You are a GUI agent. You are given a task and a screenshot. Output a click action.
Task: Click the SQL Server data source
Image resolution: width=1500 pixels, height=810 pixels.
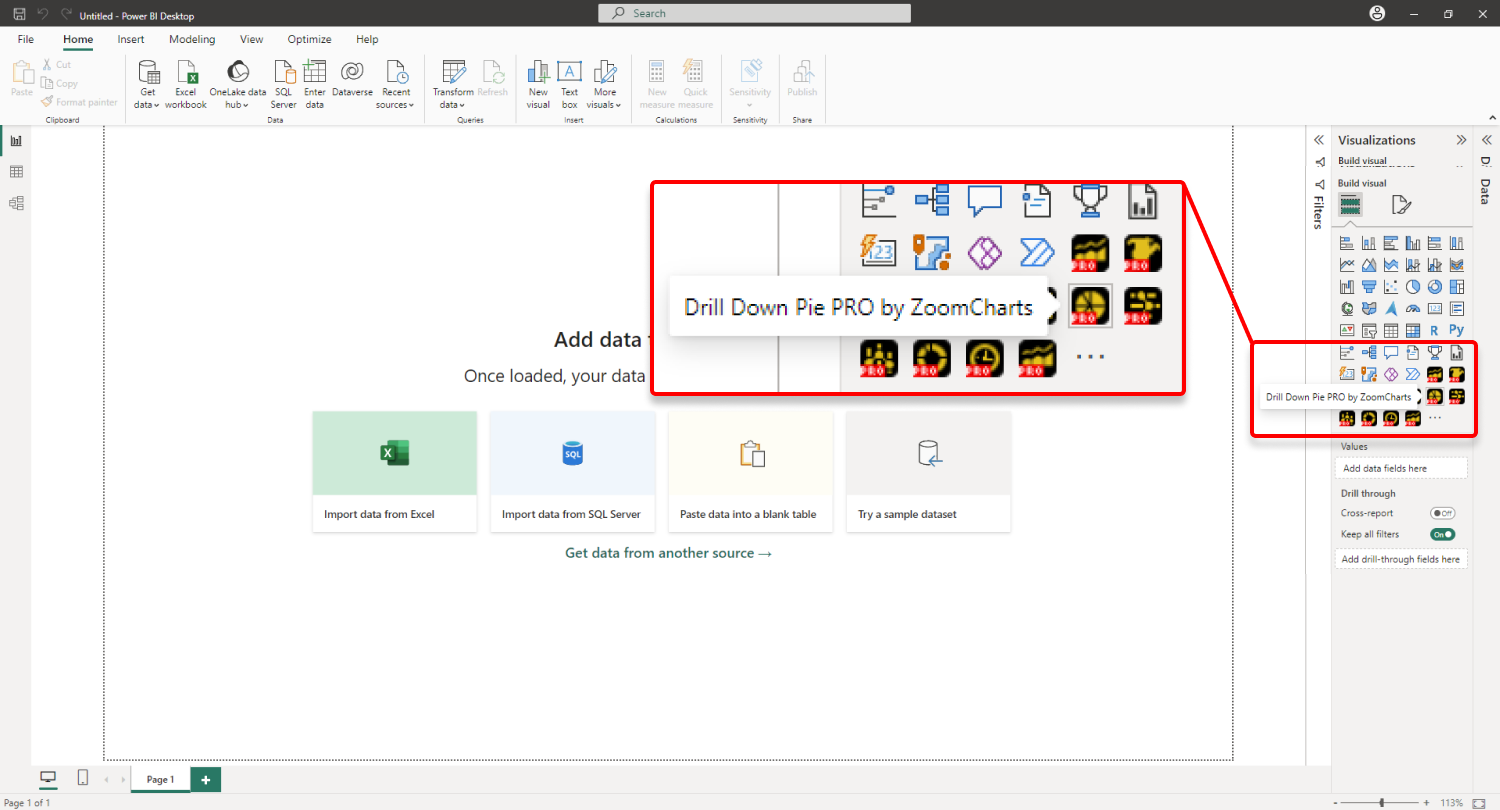click(284, 84)
